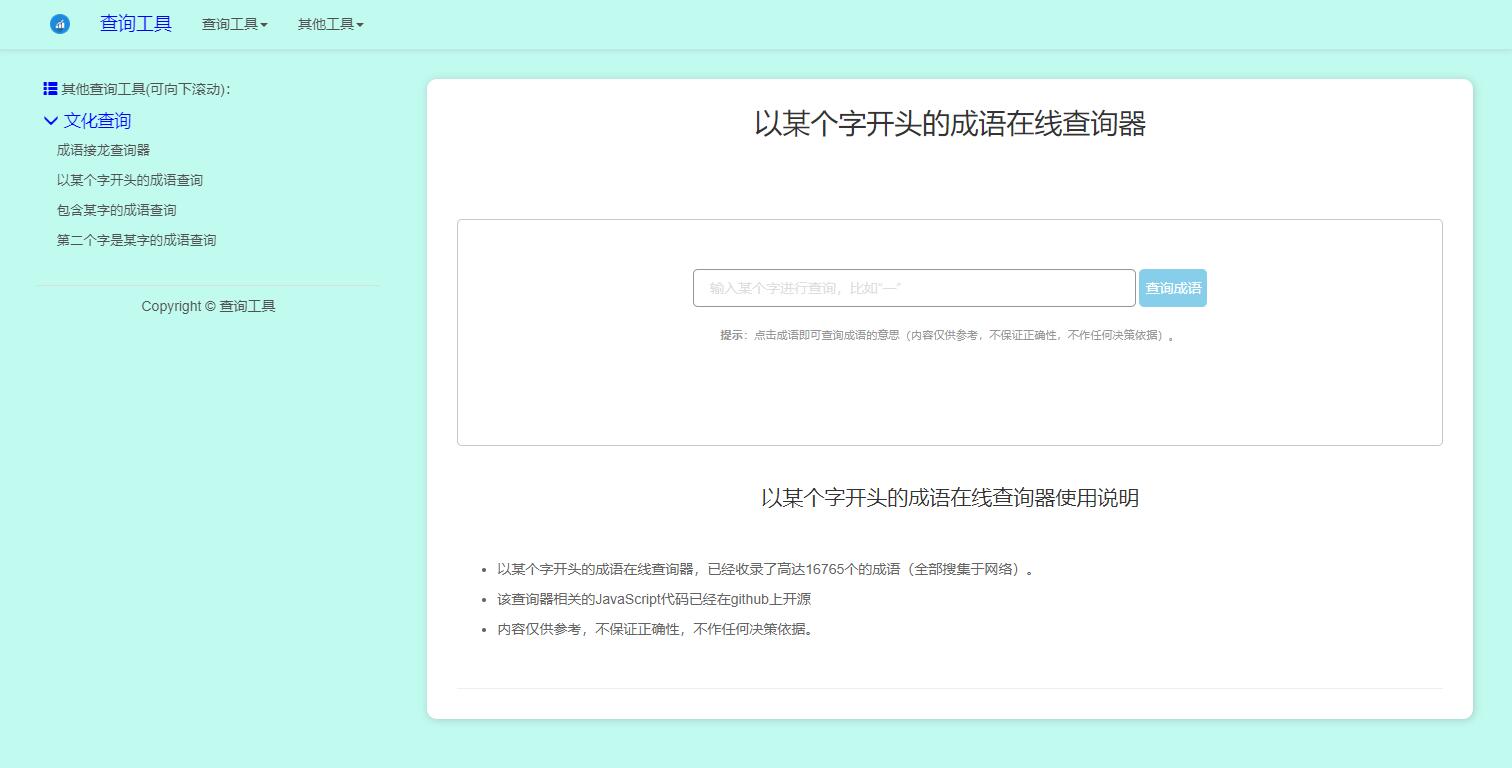This screenshot has width=1512, height=768.
Task: Click the hint text starting with 提示
Action: 948,335
